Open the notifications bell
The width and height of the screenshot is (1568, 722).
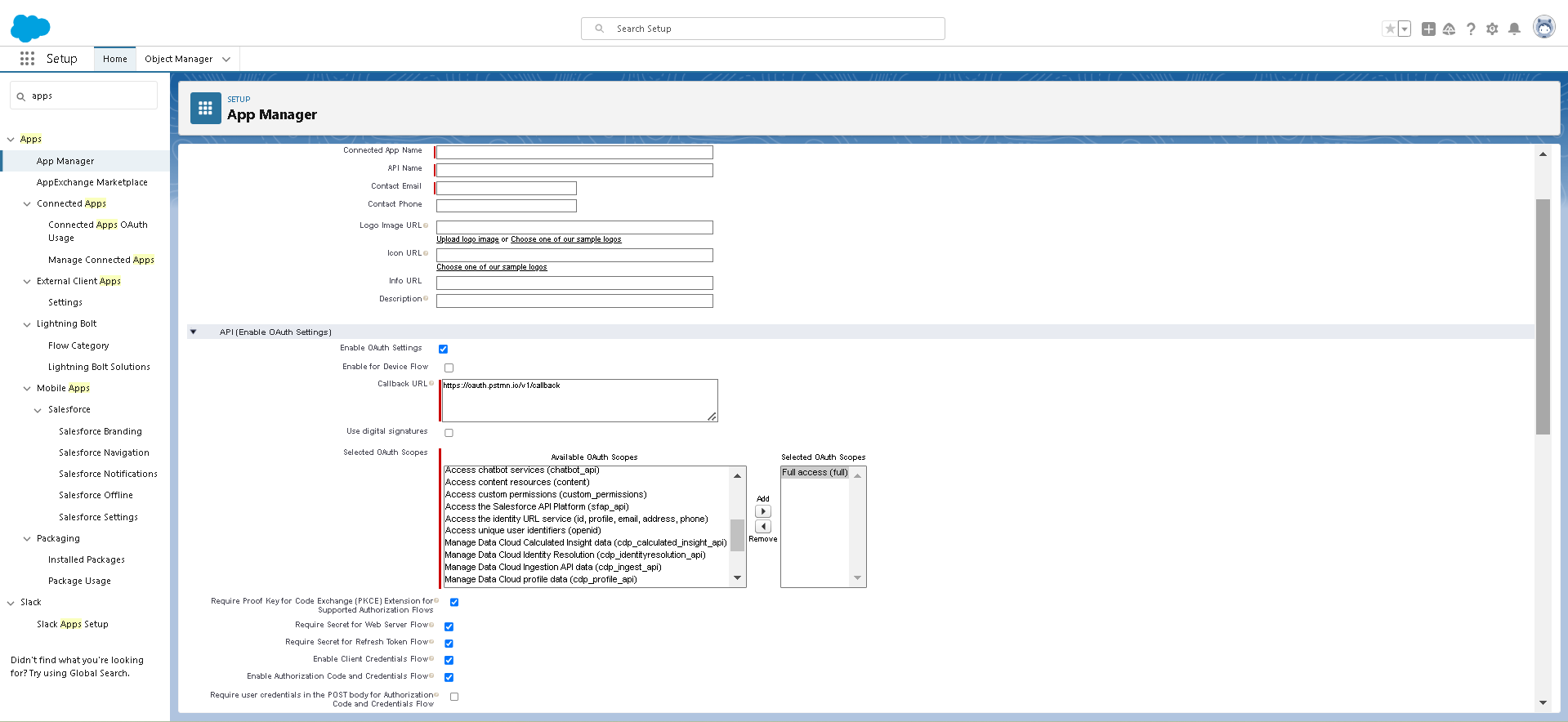pos(1514,29)
